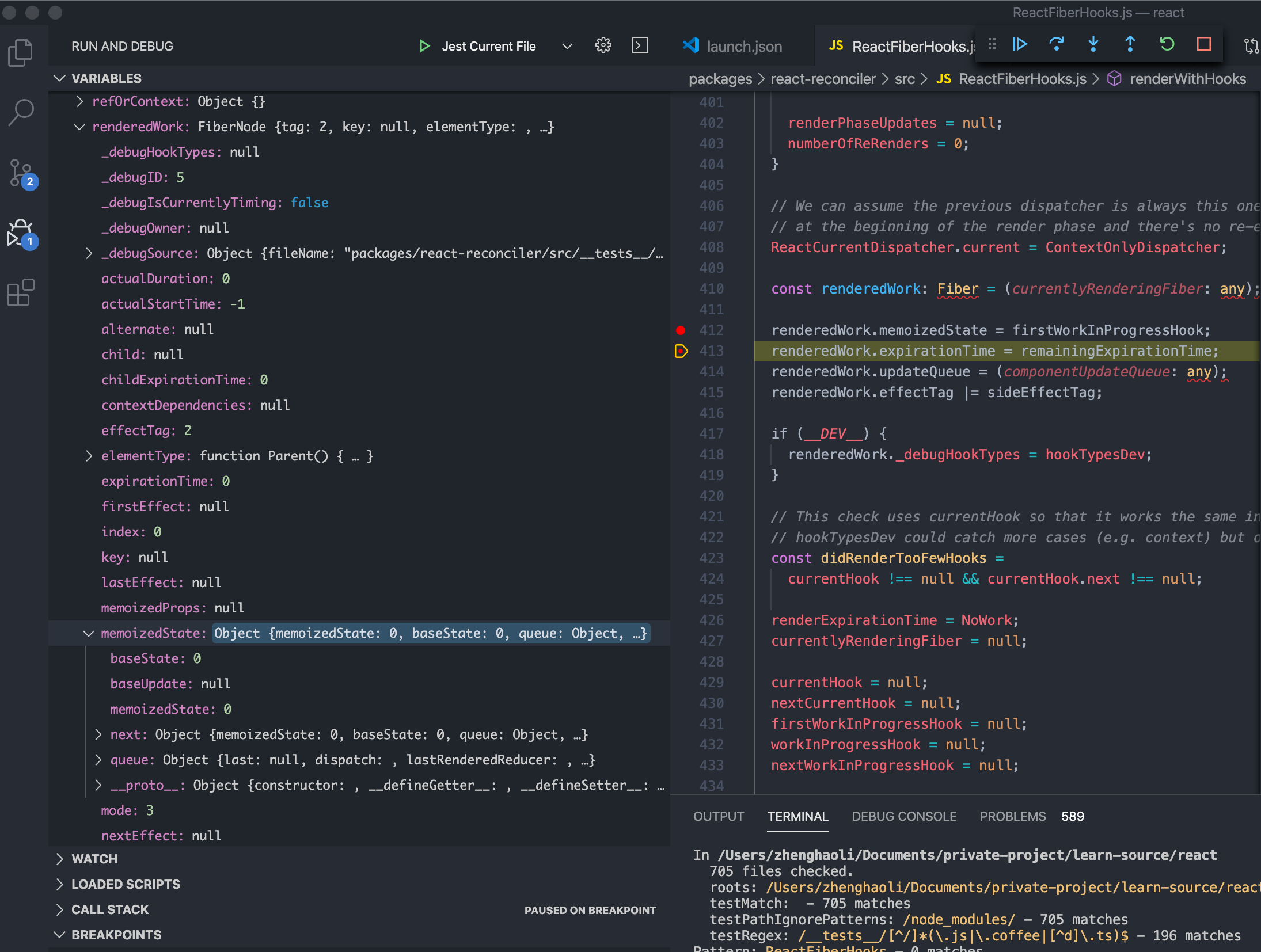Image resolution: width=1261 pixels, height=952 pixels.
Task: Click renderWithHooks in the breadcrumb
Action: 1187,79
